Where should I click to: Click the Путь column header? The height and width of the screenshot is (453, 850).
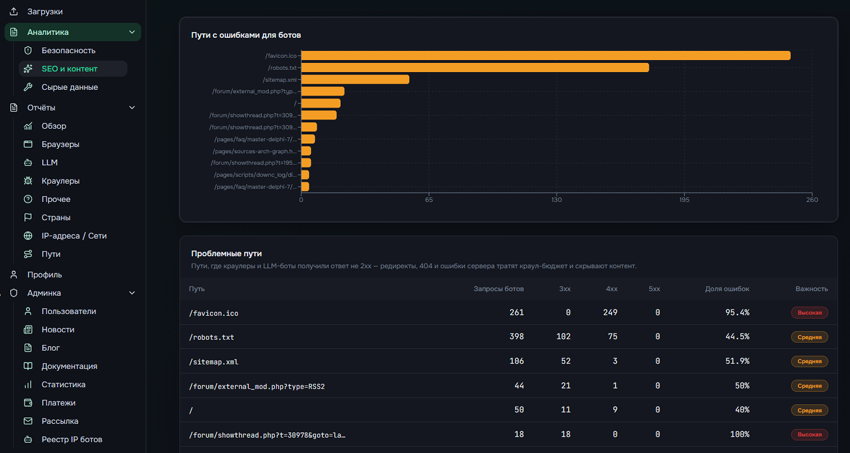click(197, 289)
